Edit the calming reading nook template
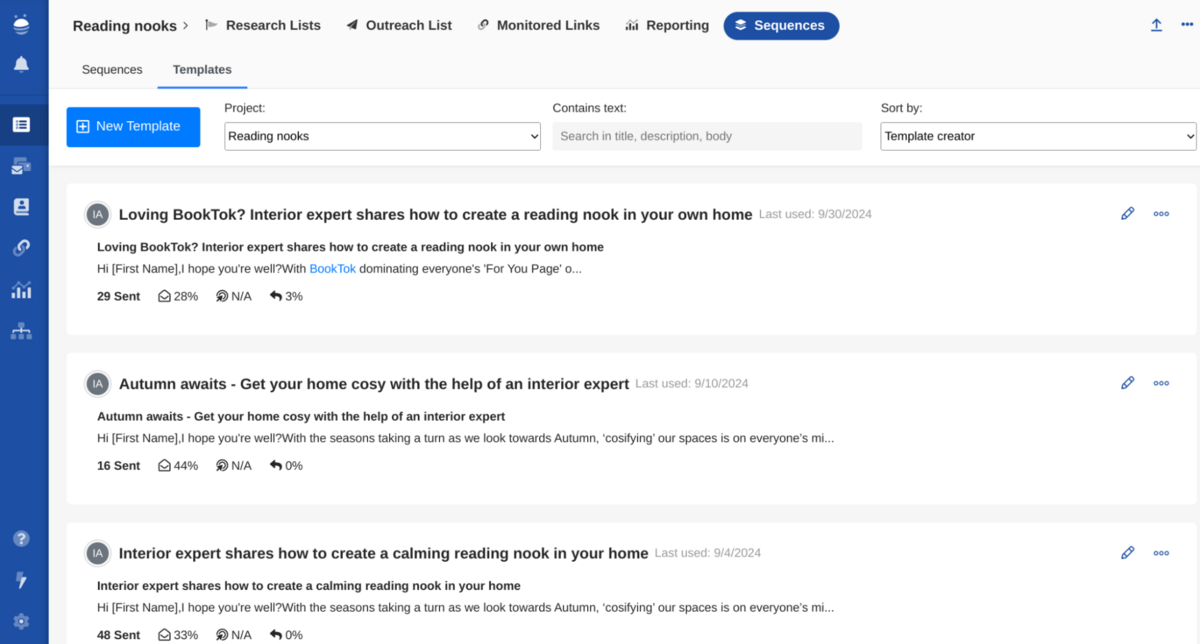1200x644 pixels. [x=1127, y=552]
